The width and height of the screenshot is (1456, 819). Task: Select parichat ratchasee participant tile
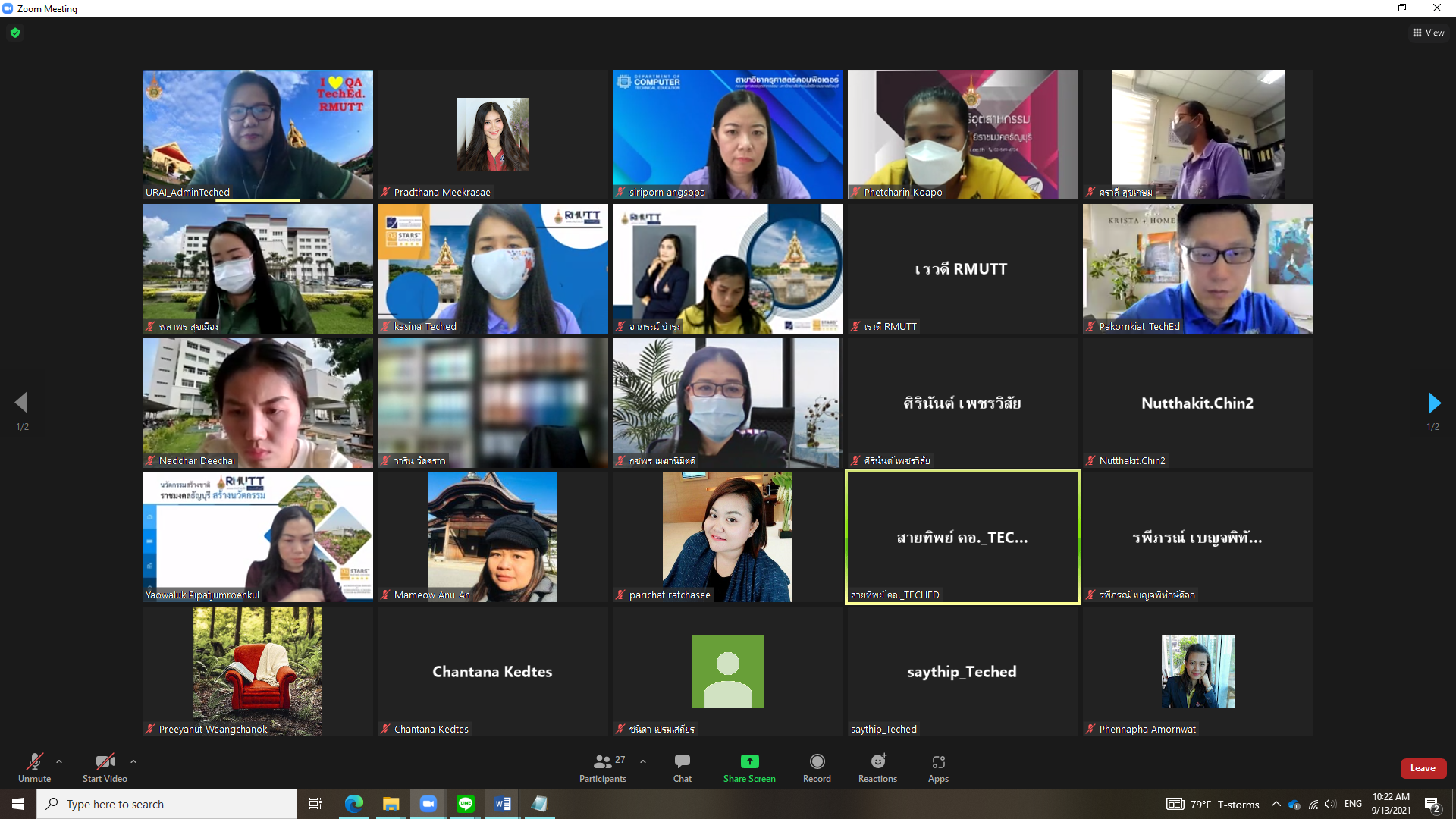coord(728,537)
